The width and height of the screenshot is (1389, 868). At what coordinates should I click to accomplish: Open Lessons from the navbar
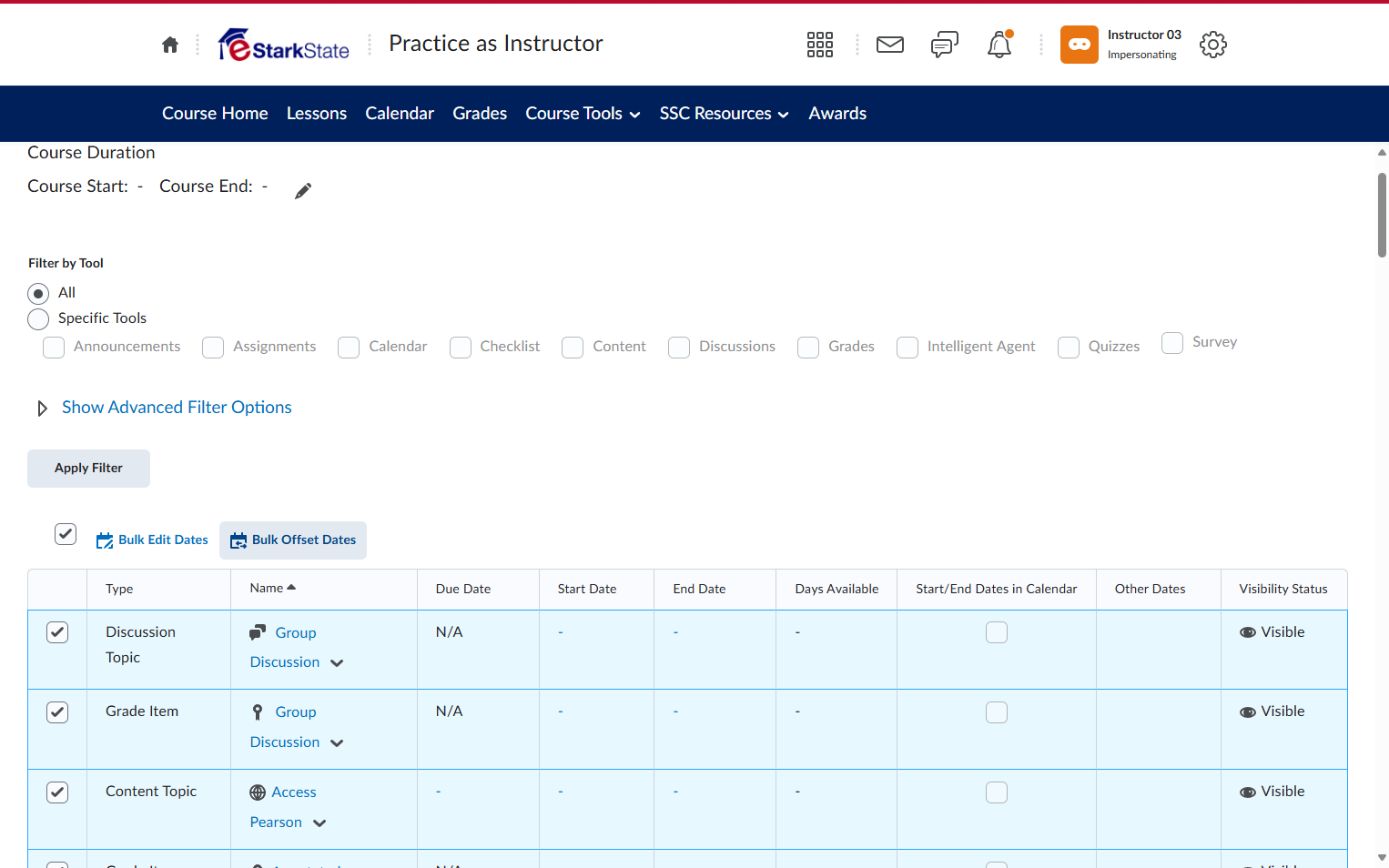click(317, 114)
